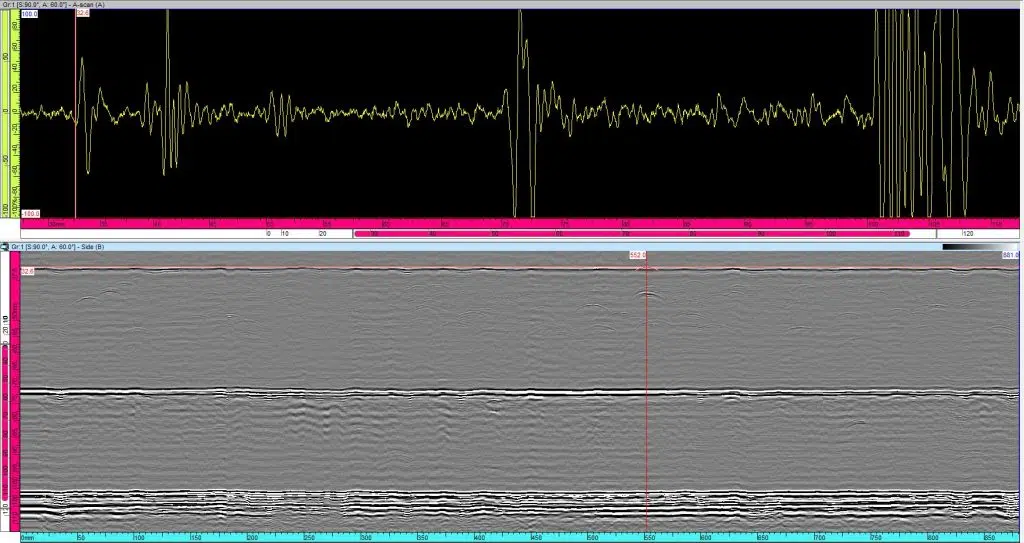The height and width of the screenshot is (543, 1024).
Task: Click the -100.0 amplitude value at bottom
Action: tap(30, 212)
